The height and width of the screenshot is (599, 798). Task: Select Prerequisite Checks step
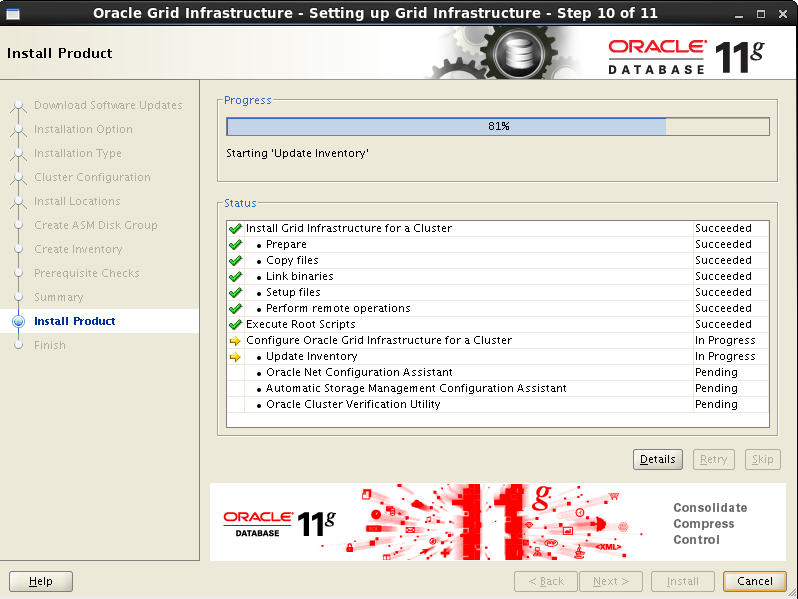(x=87, y=273)
